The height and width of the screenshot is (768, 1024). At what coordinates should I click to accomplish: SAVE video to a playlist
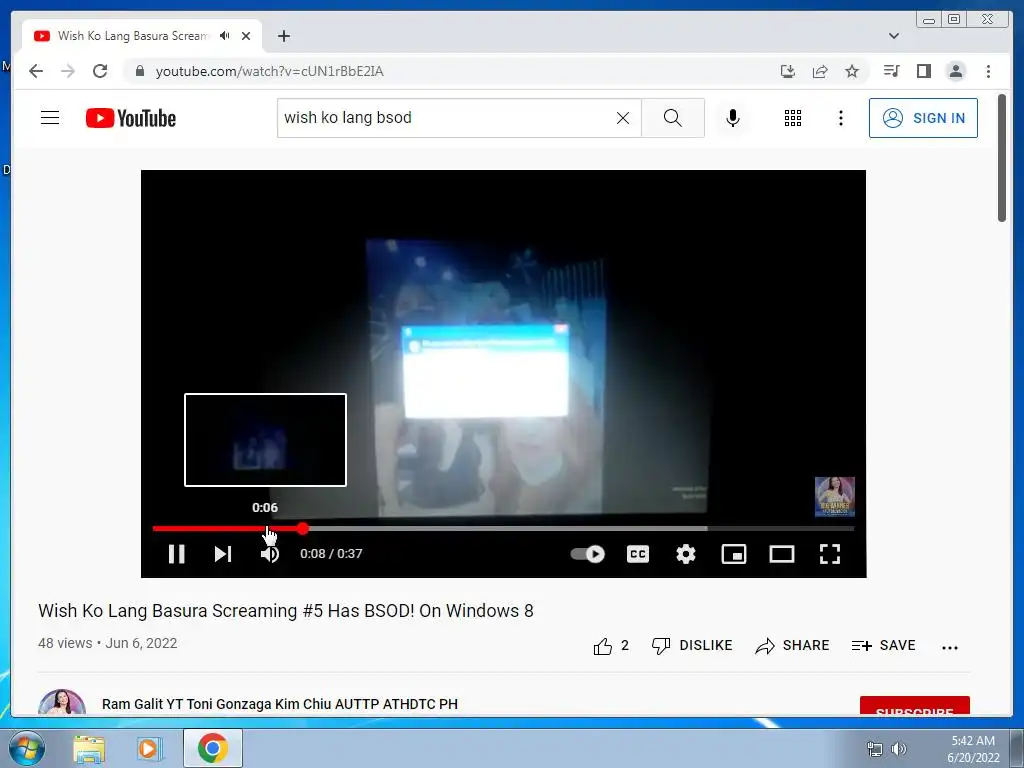pos(884,645)
